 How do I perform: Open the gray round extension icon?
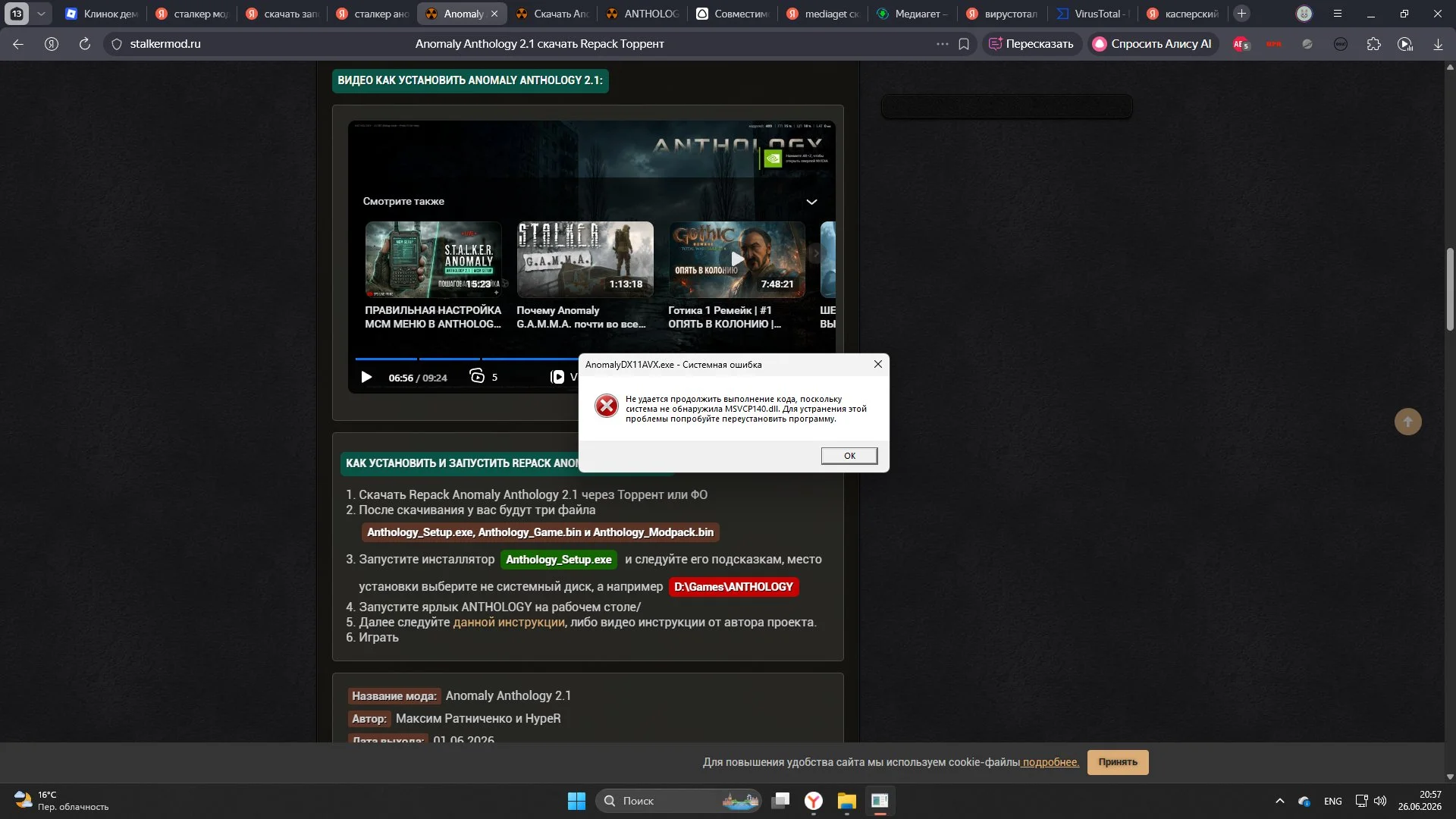[1307, 44]
